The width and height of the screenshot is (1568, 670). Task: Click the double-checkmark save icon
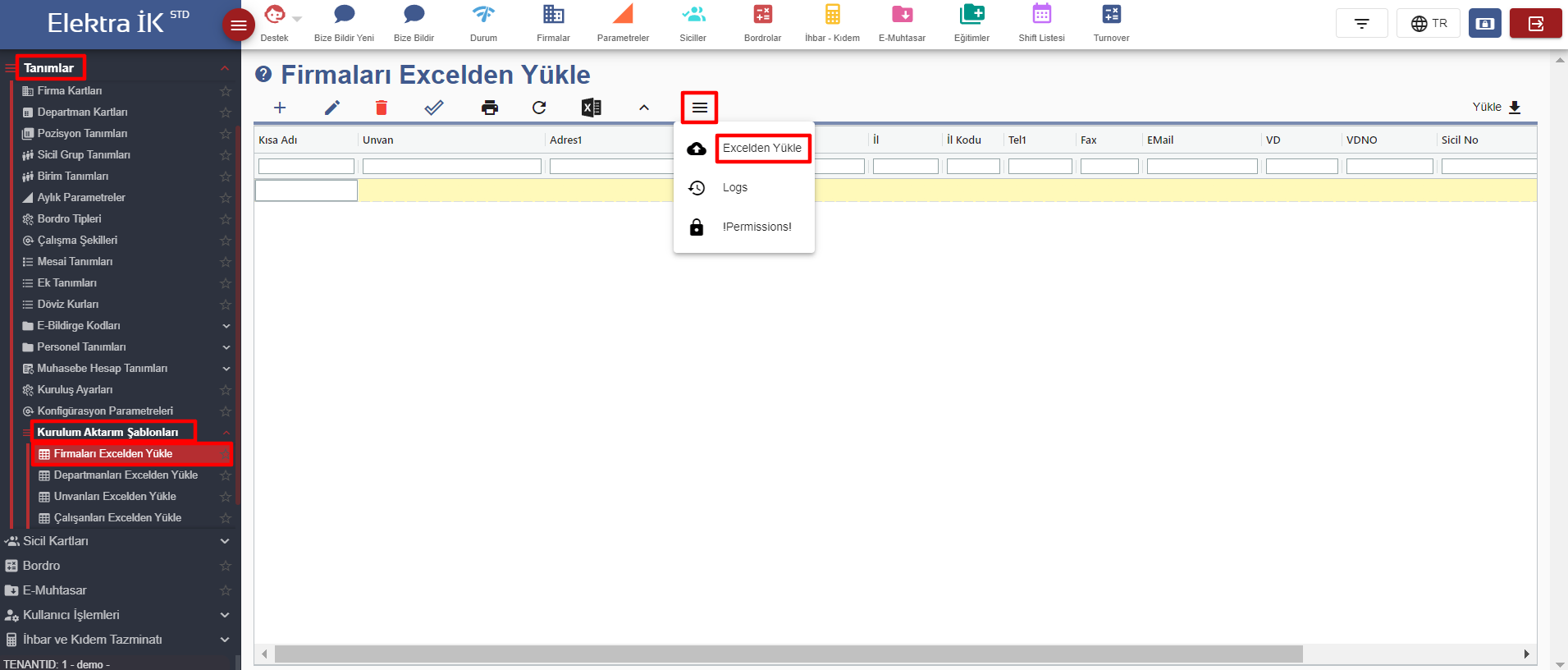point(434,108)
